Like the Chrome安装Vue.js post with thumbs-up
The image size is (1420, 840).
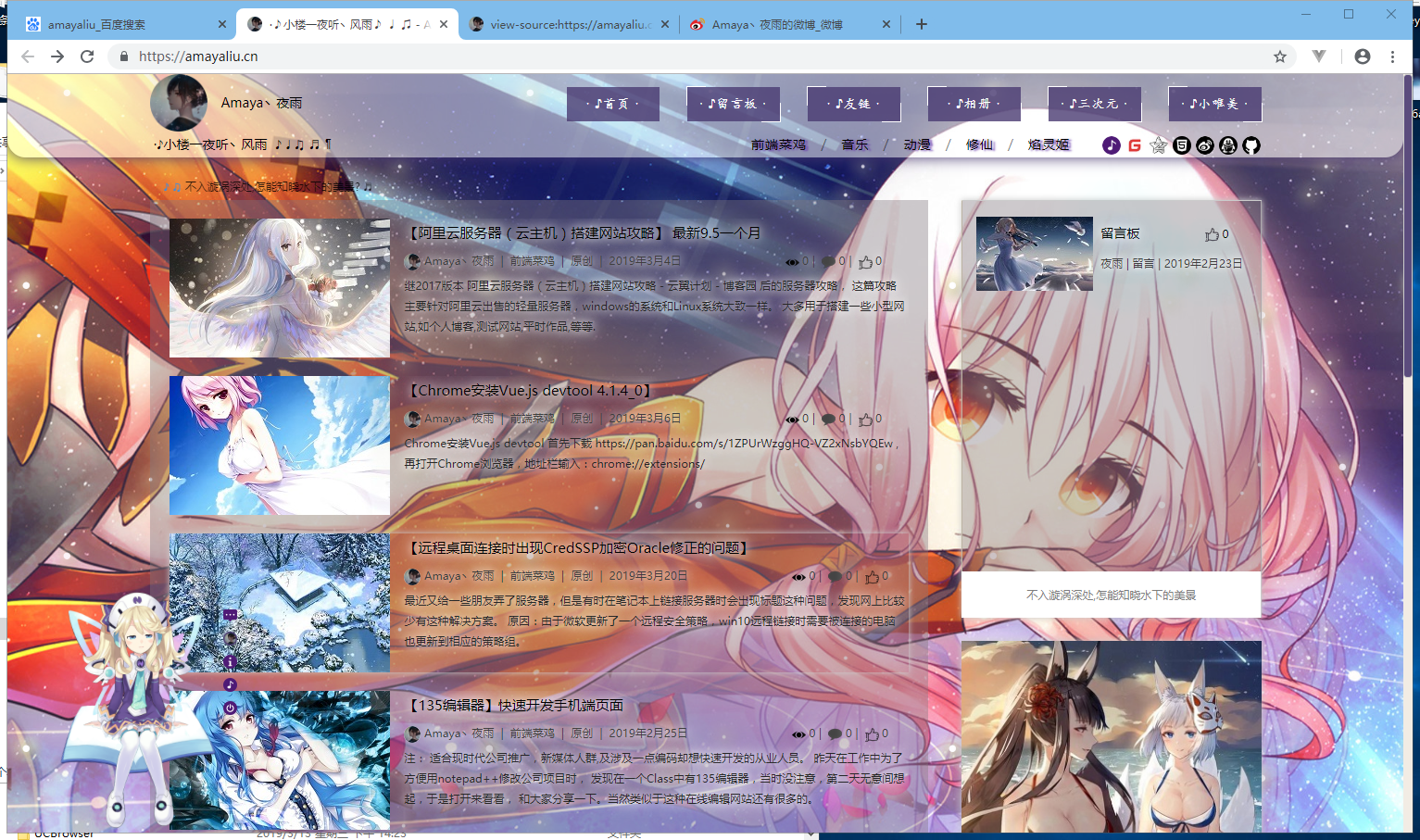click(x=865, y=420)
